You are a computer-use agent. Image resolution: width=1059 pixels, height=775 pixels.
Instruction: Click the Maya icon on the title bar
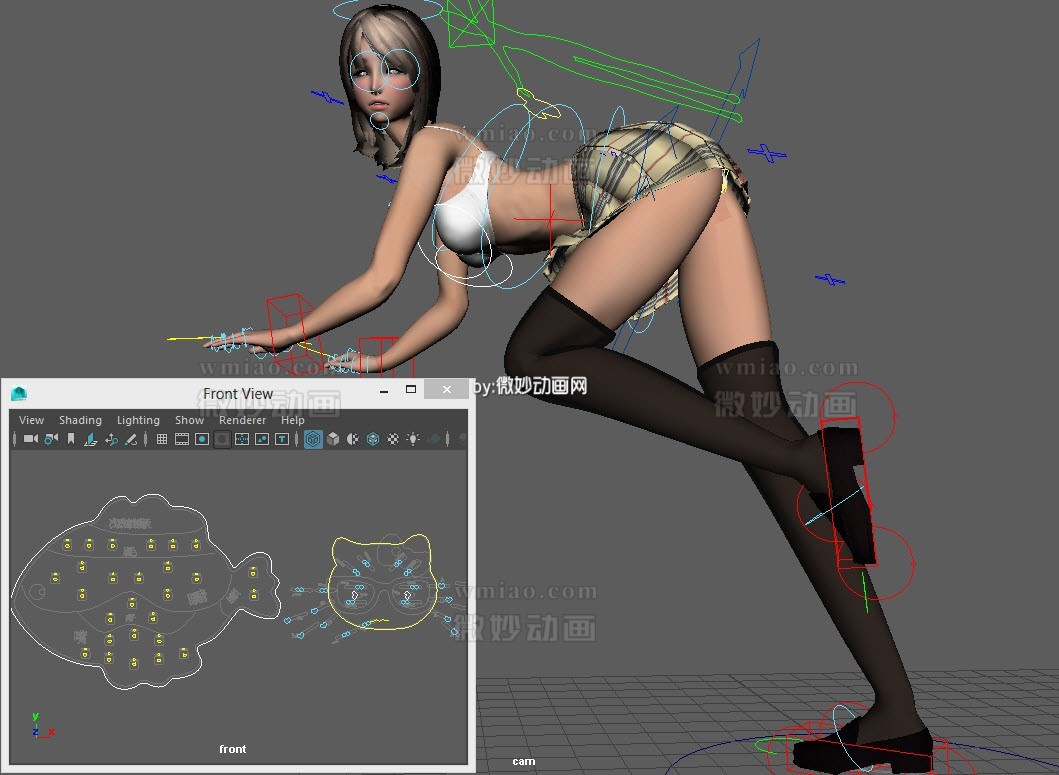pyautogui.click(x=18, y=394)
